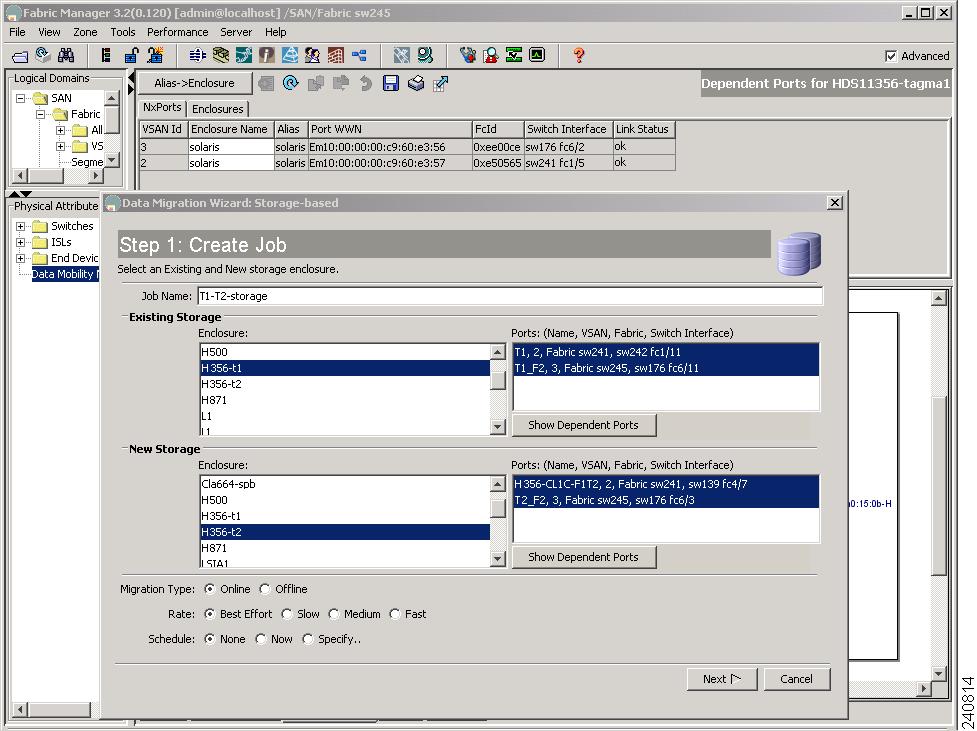The height and width of the screenshot is (731, 977).
Task: Click the two-people users toolbar icon
Action: click(x=313, y=55)
